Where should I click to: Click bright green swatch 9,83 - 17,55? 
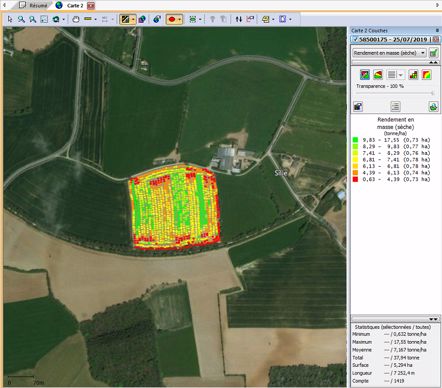(x=355, y=140)
